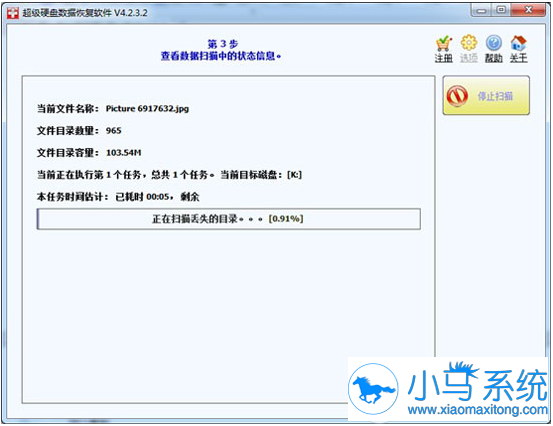Click the 查看数据扫描中的状态信息 subtitle

[221, 56]
